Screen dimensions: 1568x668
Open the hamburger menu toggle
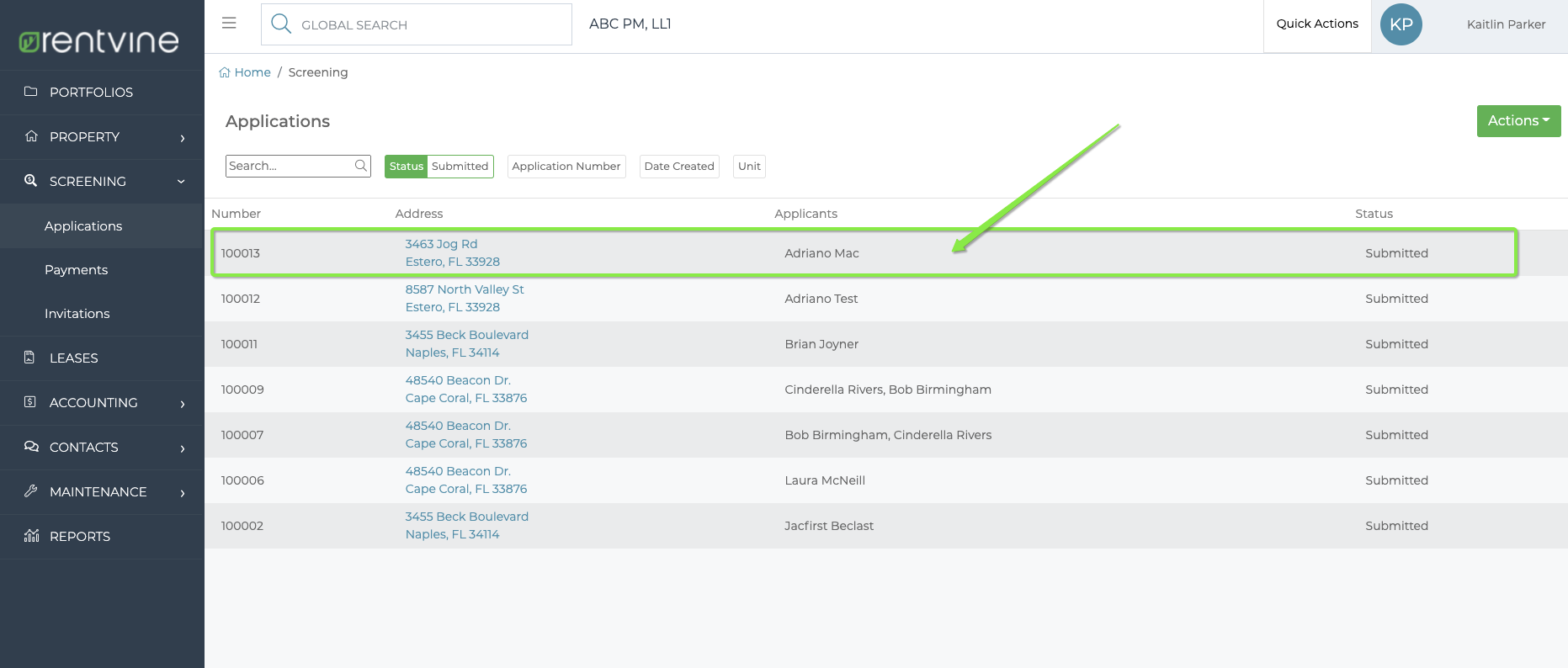229,24
